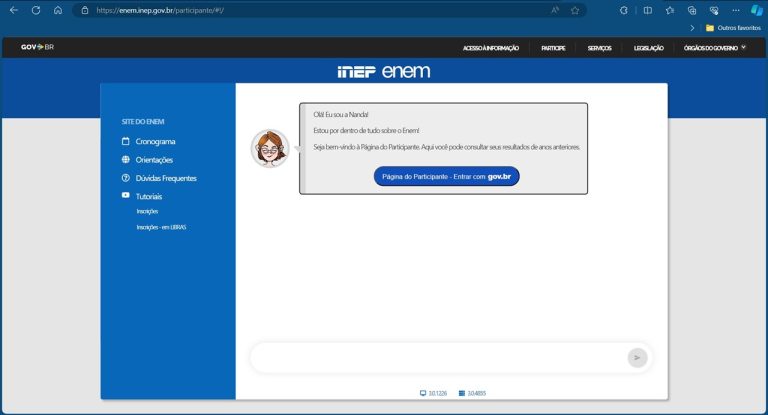Image resolution: width=768 pixels, height=415 pixels.
Task: Open the Outros favoritos folder
Action: pyautogui.click(x=733, y=28)
